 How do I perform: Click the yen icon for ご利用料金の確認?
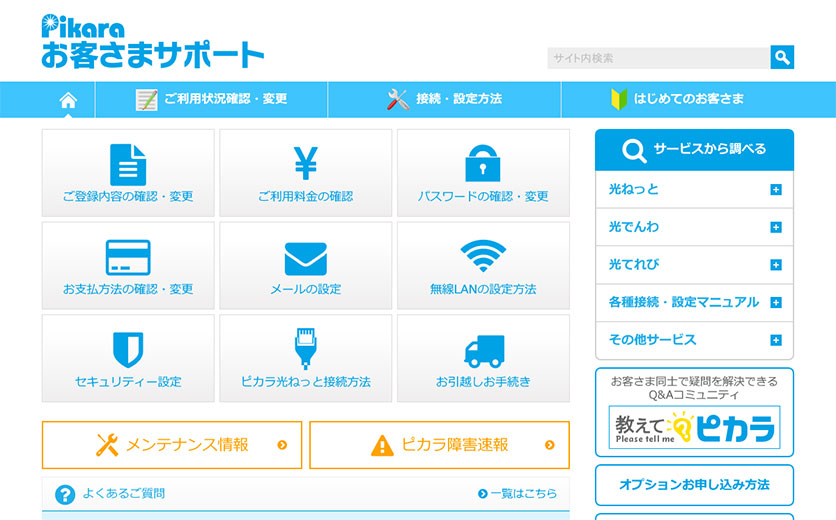click(306, 163)
